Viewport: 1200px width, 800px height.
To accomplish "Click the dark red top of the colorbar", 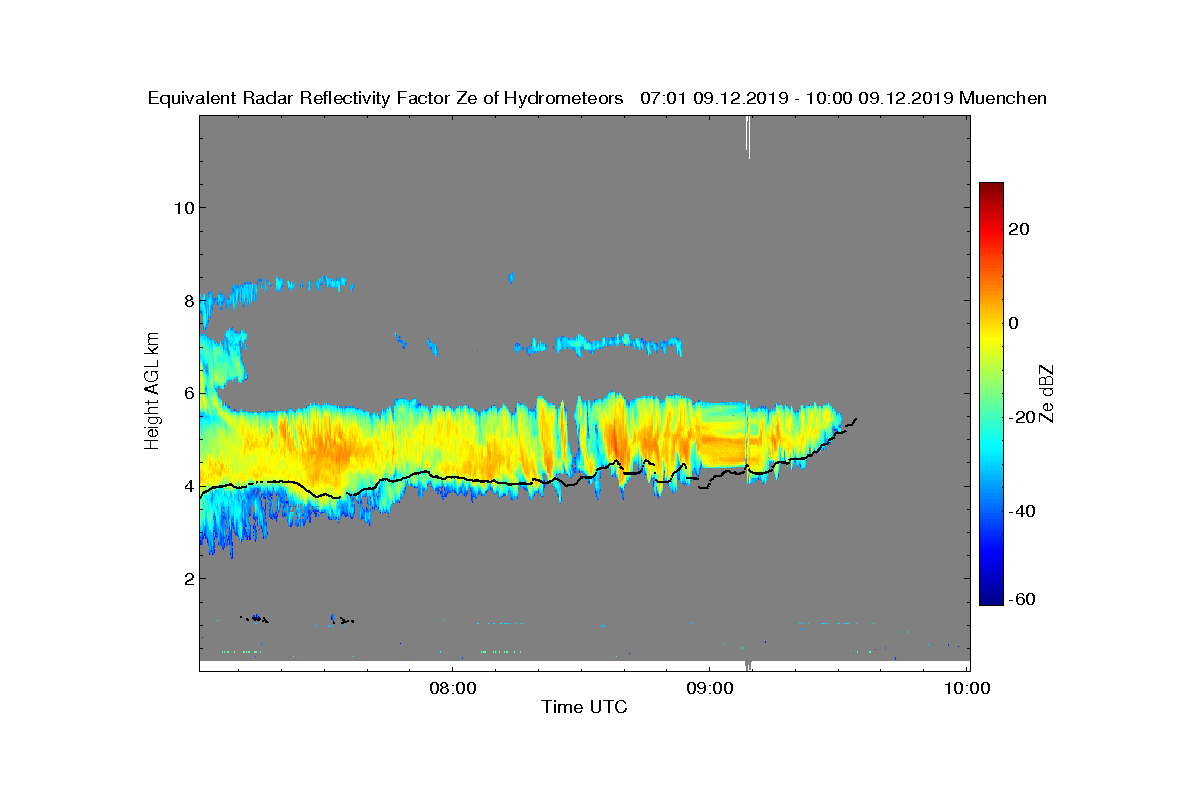I will point(991,188).
